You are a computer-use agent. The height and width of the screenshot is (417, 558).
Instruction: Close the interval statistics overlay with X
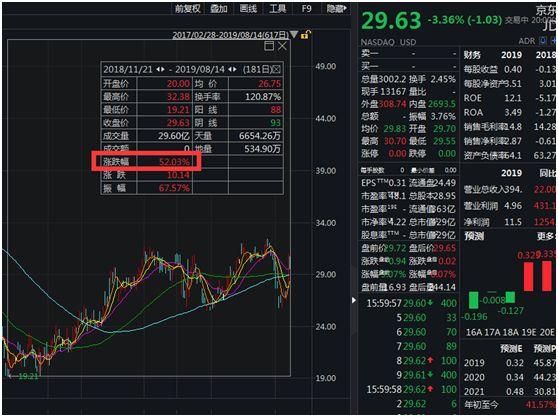(x=282, y=46)
